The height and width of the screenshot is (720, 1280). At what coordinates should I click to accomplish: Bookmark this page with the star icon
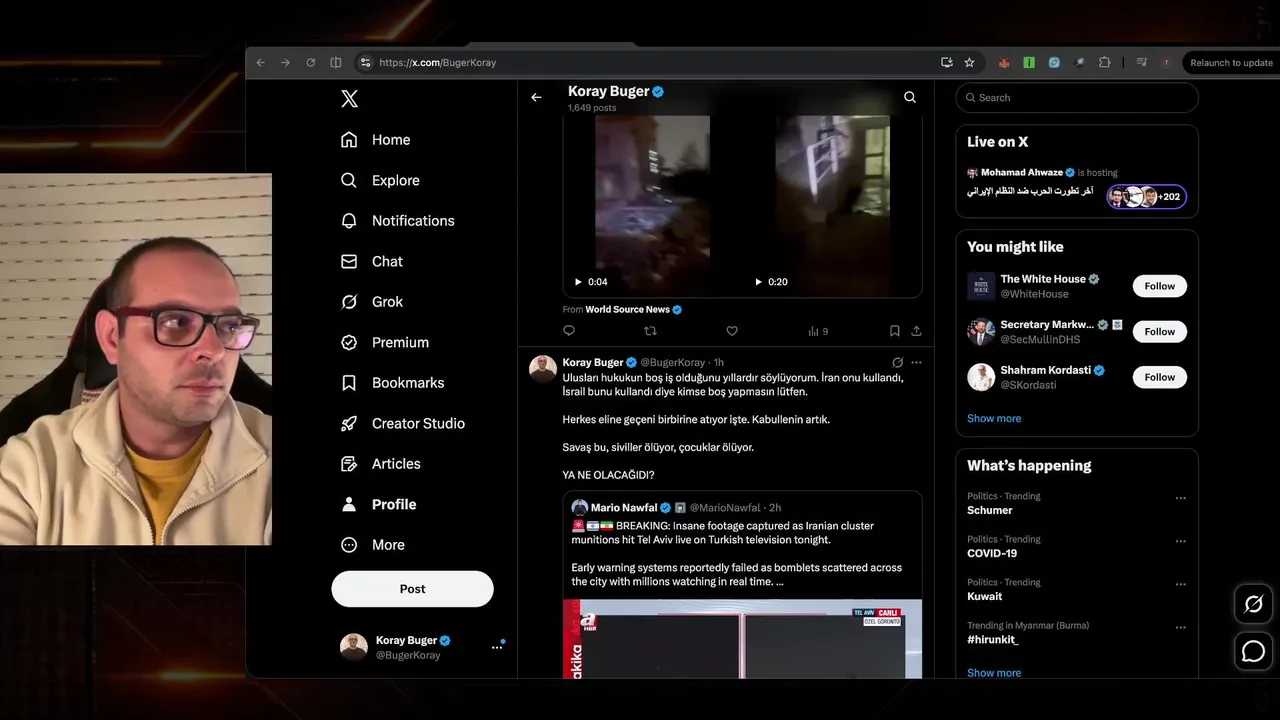pyautogui.click(x=969, y=62)
